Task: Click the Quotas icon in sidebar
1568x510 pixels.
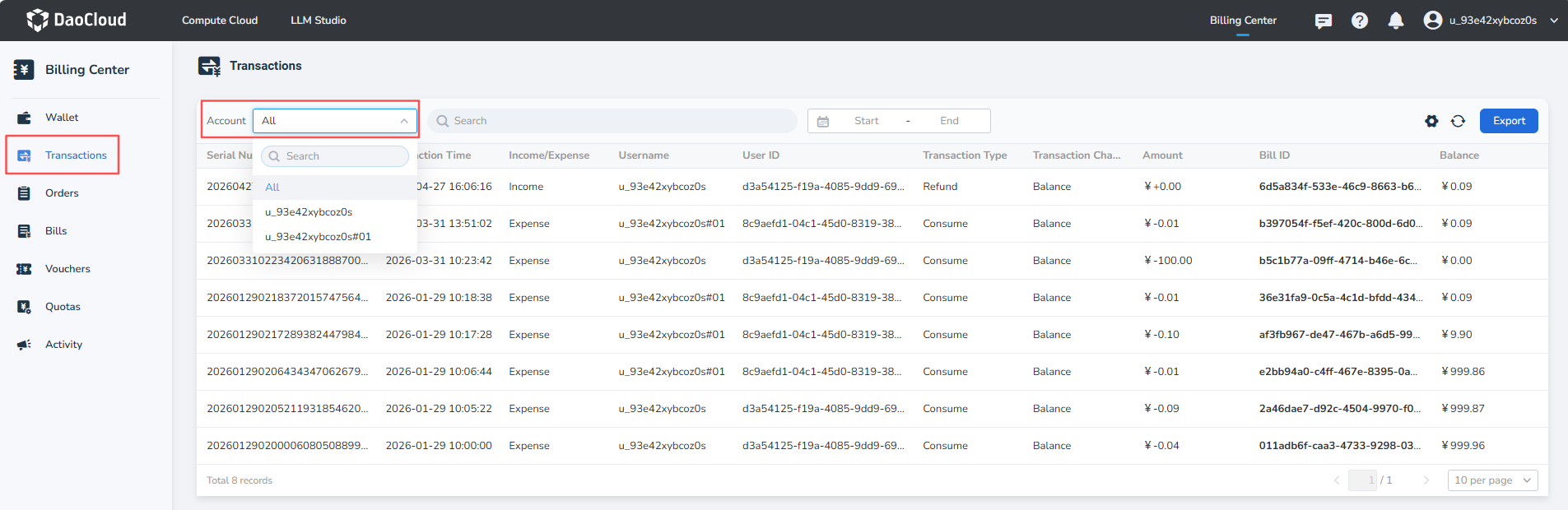Action: pos(24,307)
